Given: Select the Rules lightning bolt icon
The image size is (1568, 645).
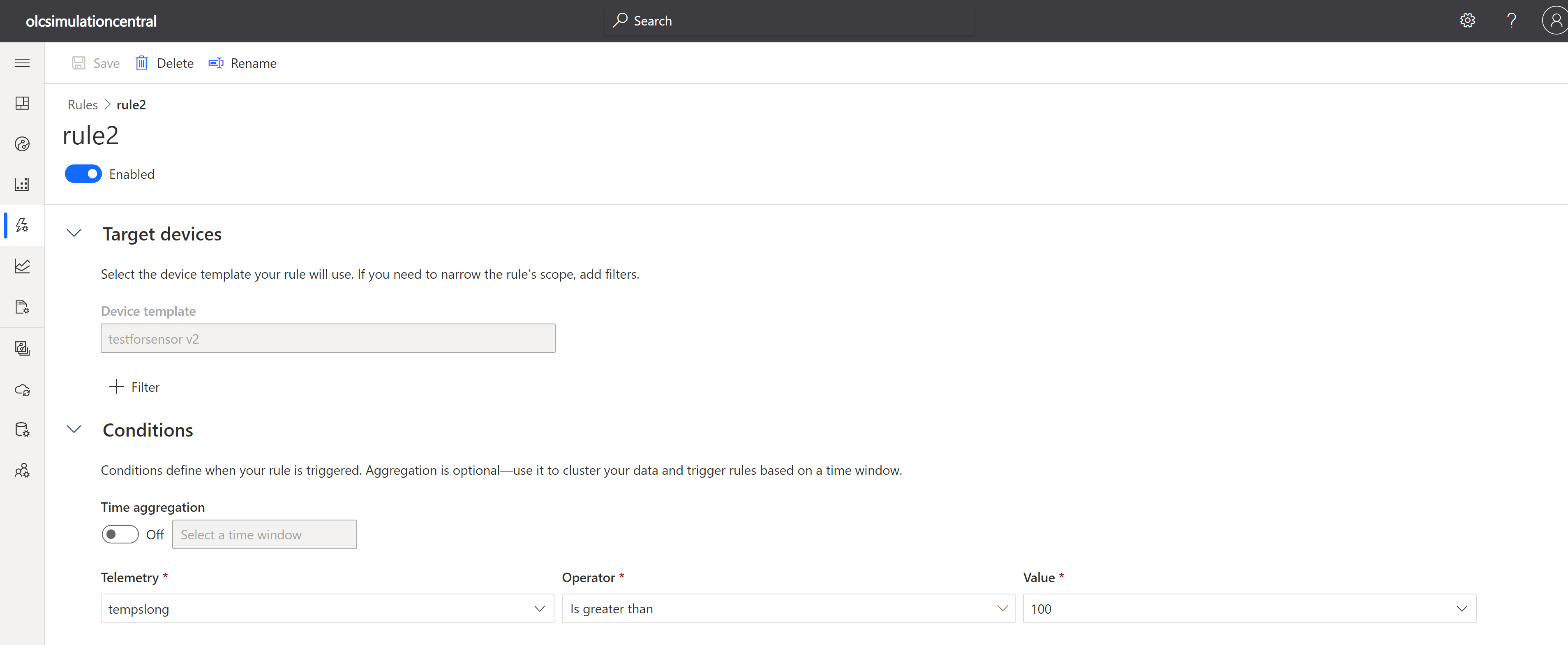Looking at the screenshot, I should point(22,225).
